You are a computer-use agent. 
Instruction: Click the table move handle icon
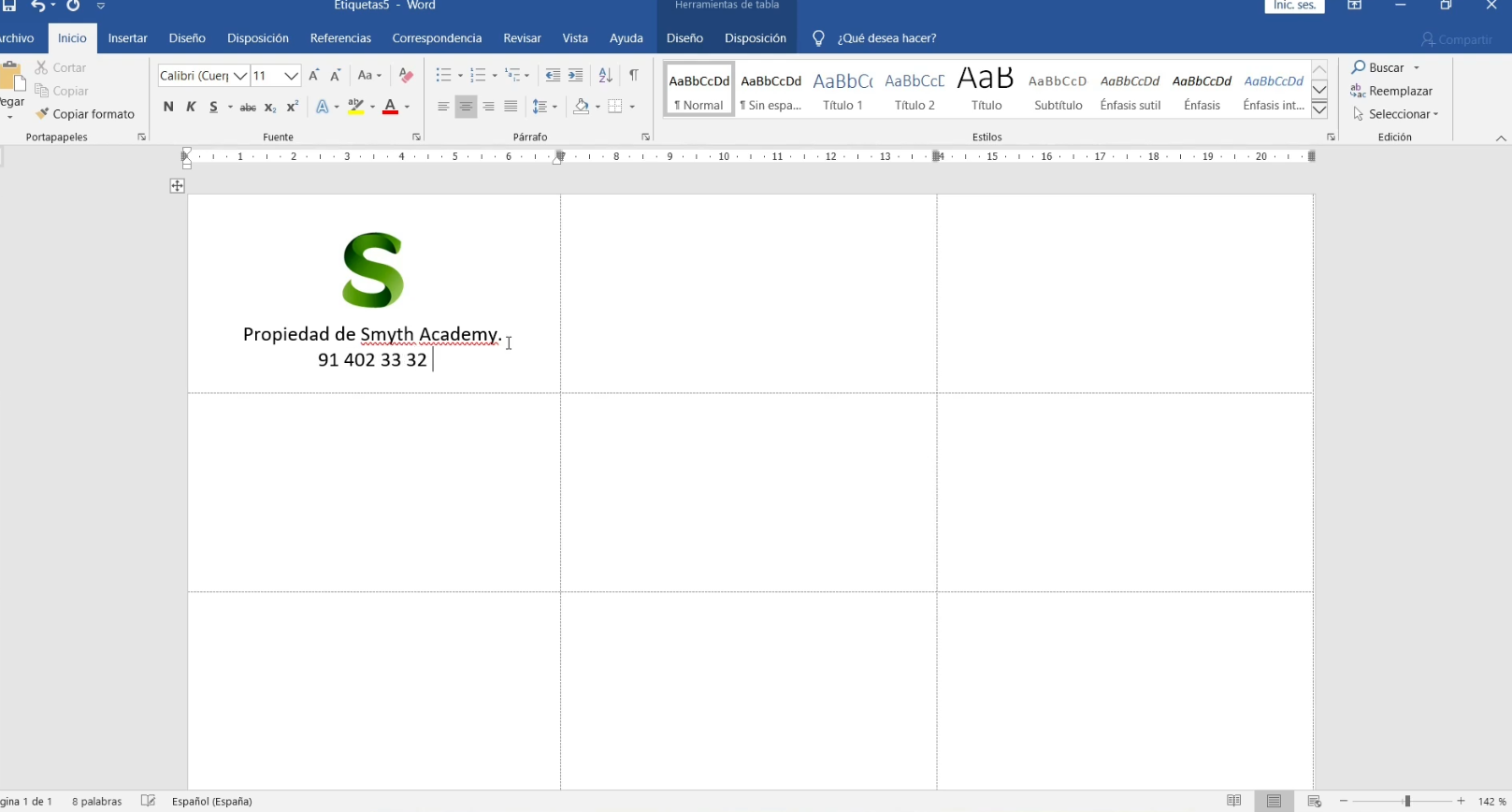coord(178,186)
